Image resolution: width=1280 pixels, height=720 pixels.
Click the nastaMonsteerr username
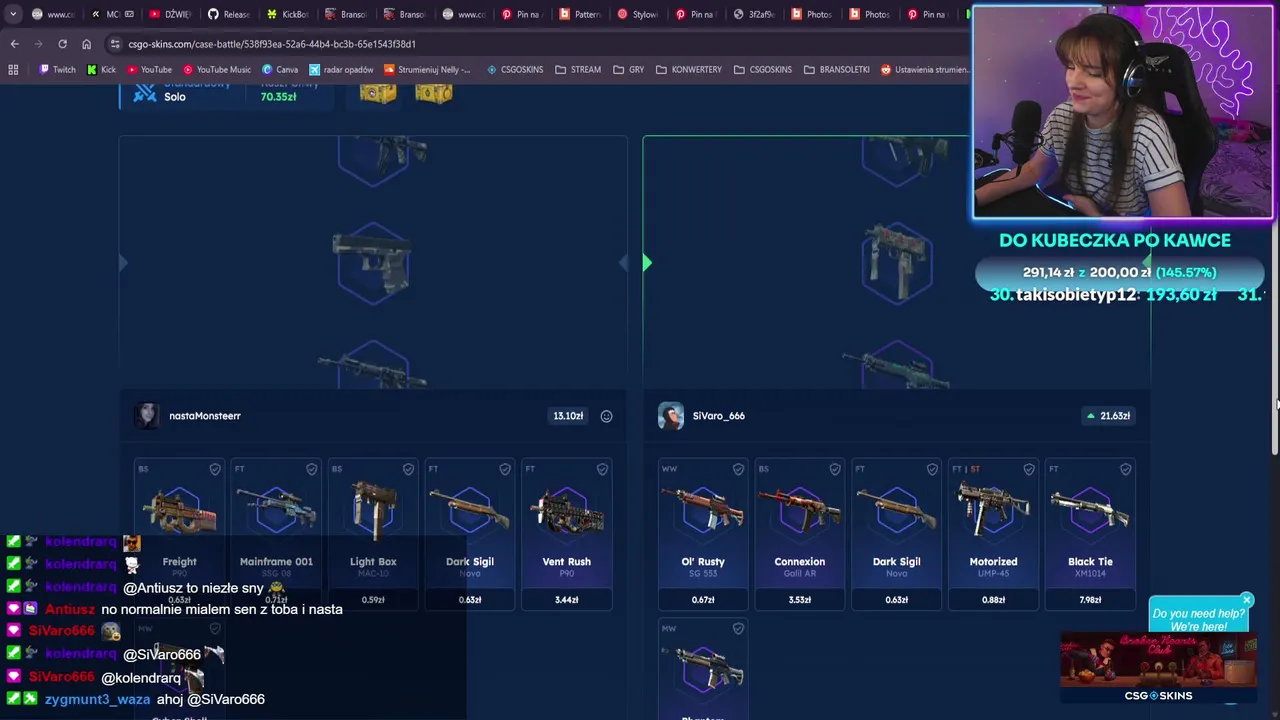205,416
